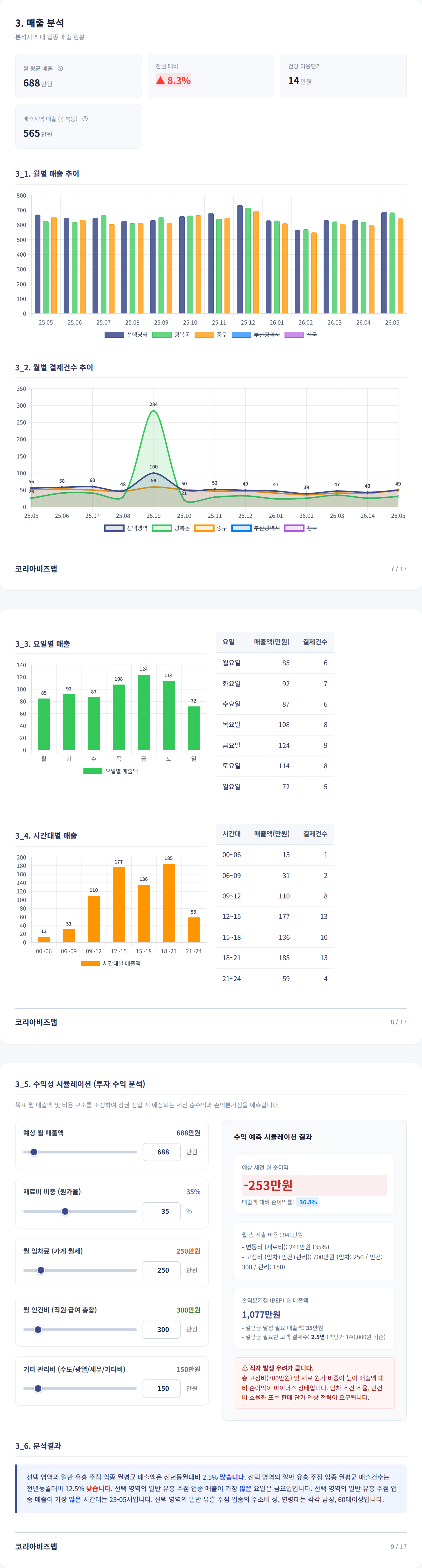
Task: Select the 12~15 row label in table
Action: (231, 917)
